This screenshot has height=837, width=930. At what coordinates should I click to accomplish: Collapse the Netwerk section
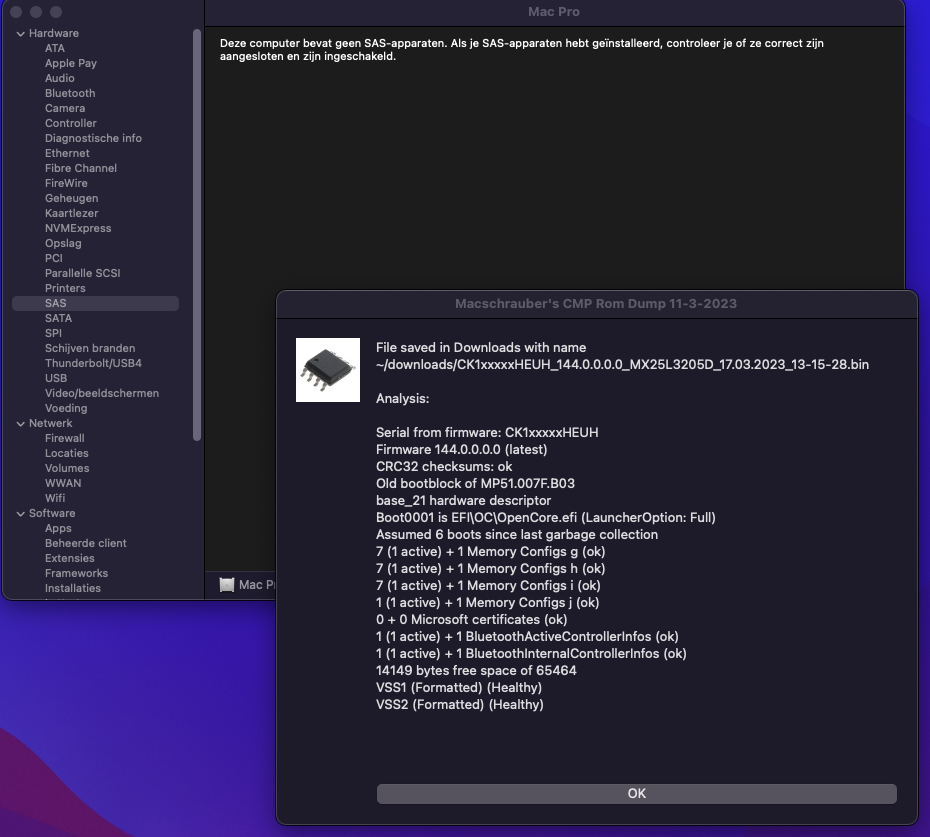pos(21,424)
